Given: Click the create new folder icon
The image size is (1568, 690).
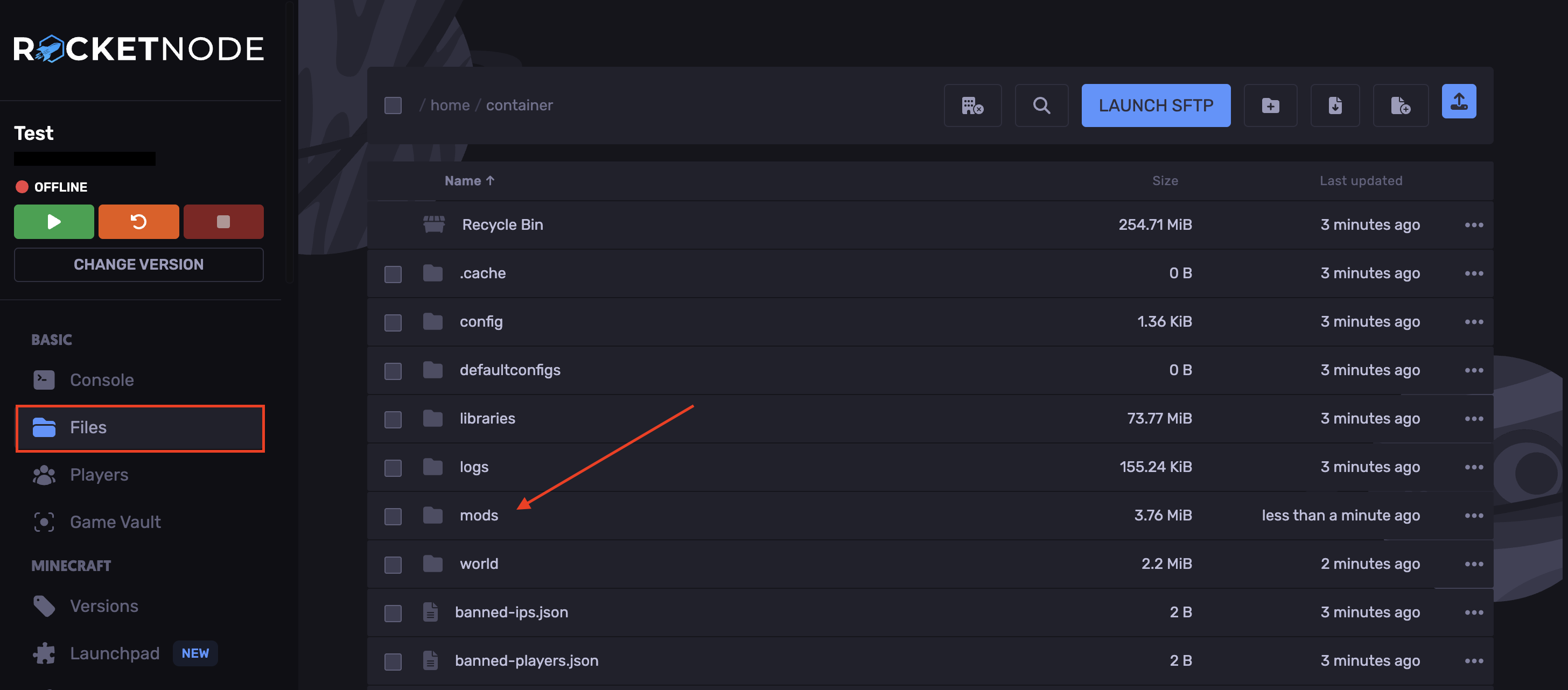Looking at the screenshot, I should pos(1270,105).
